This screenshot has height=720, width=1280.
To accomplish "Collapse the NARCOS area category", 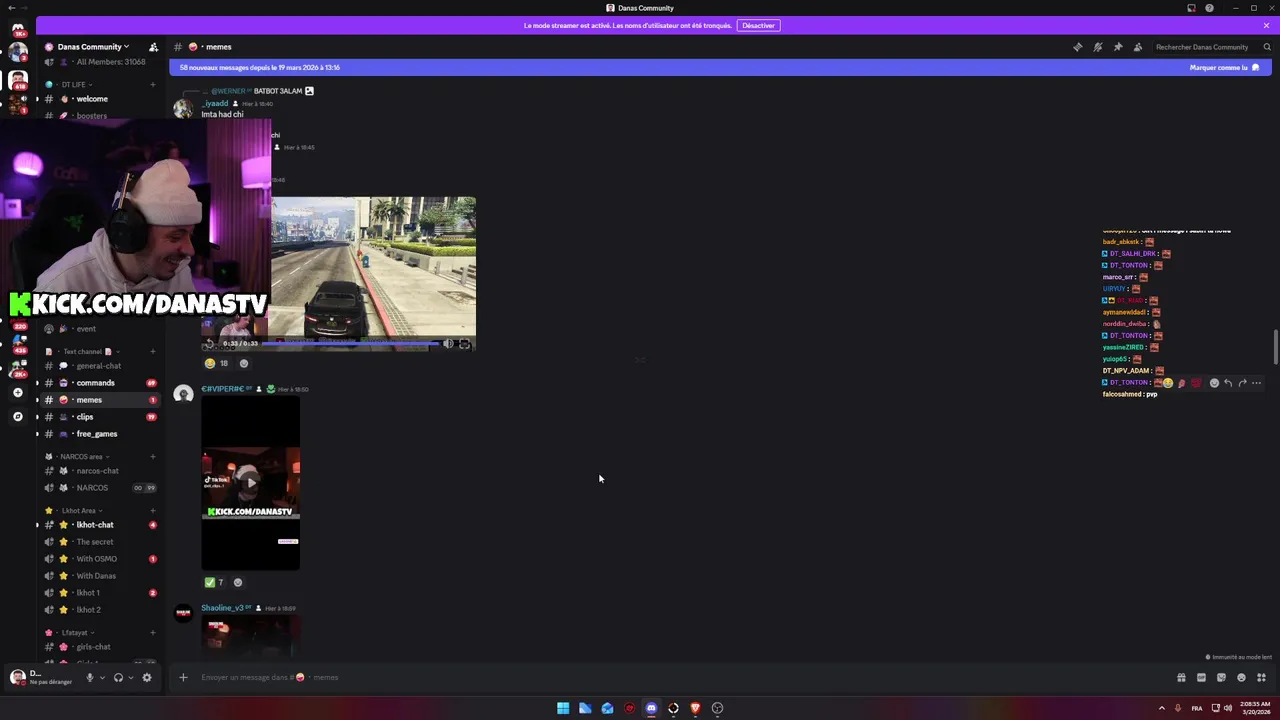I will click(x=78, y=456).
